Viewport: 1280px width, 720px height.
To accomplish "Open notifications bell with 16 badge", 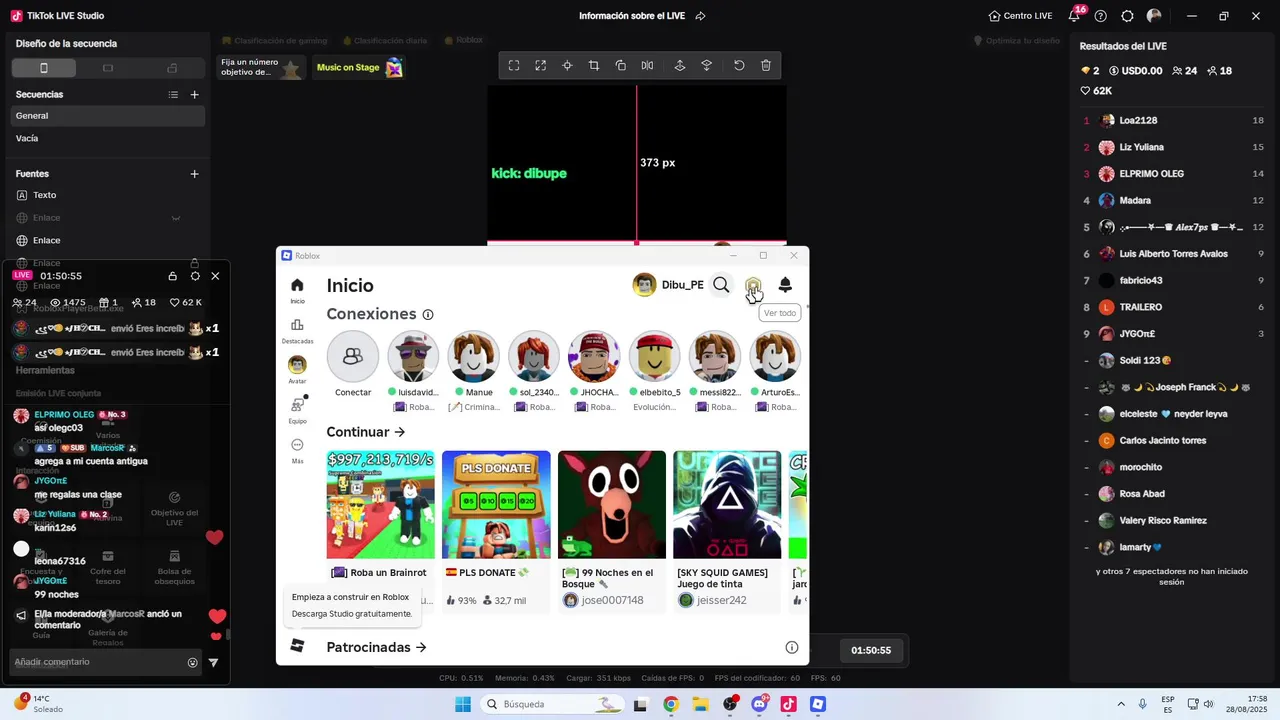I will (x=1075, y=15).
